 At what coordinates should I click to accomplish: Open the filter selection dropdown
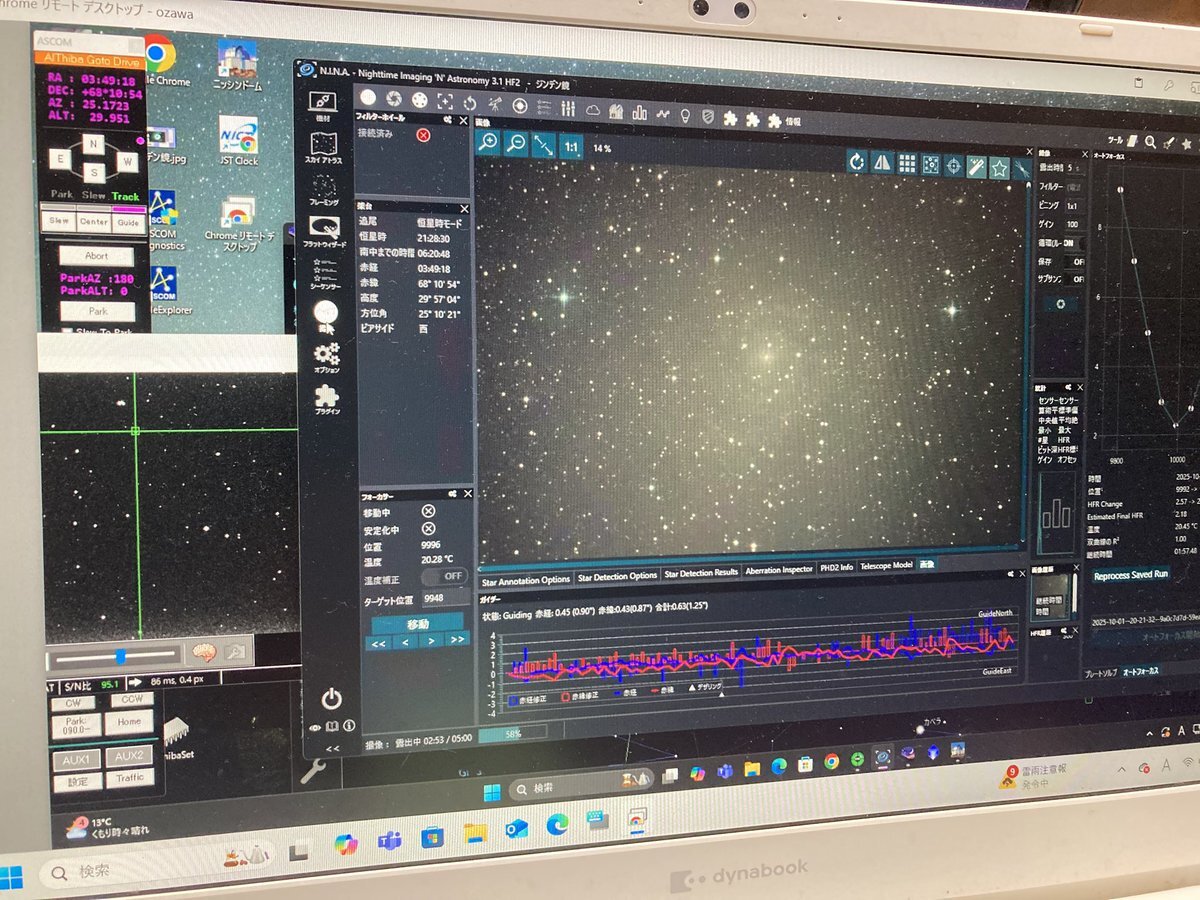[x=1074, y=186]
